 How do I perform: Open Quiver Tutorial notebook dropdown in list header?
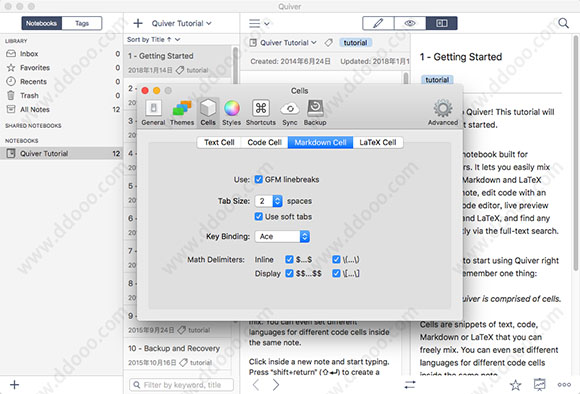click(x=182, y=23)
